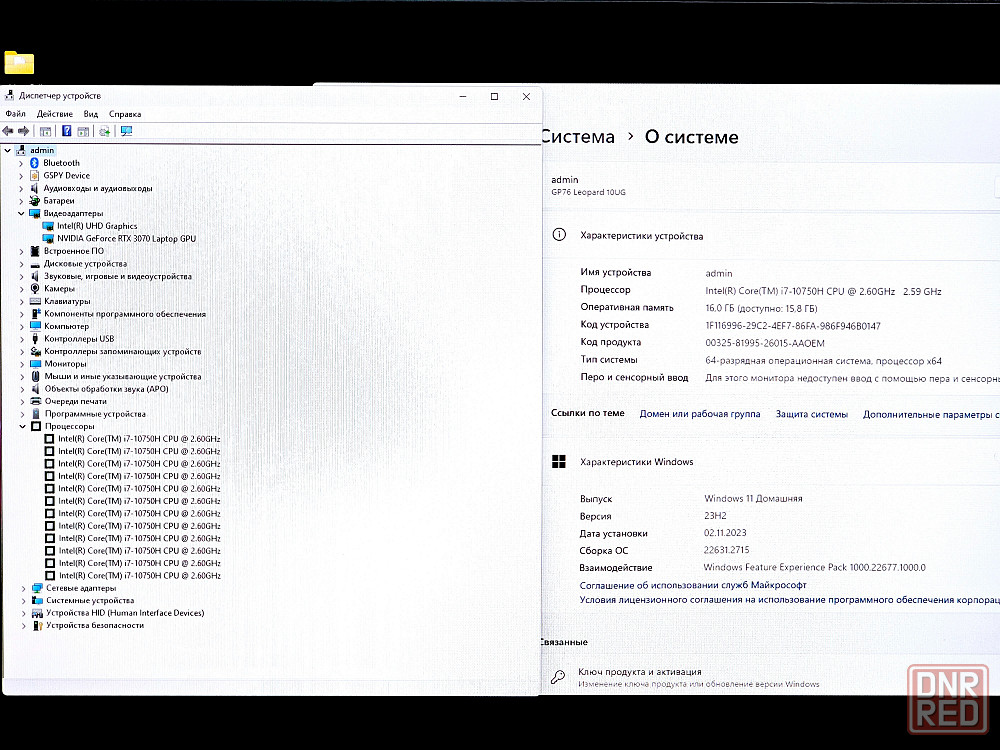This screenshot has width=1000, height=750.
Task: Open Ключ продукта и активация
Action: (640, 672)
